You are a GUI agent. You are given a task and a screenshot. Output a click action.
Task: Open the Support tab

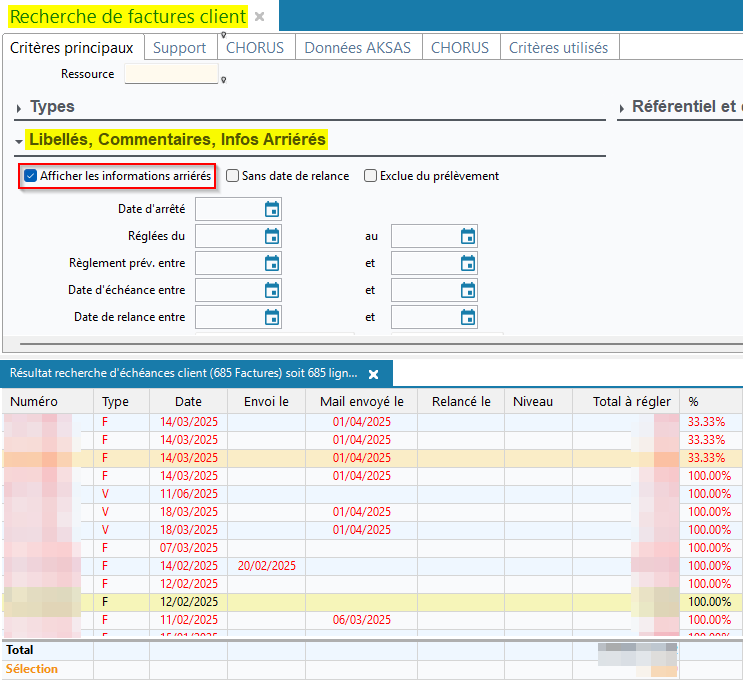click(x=180, y=48)
